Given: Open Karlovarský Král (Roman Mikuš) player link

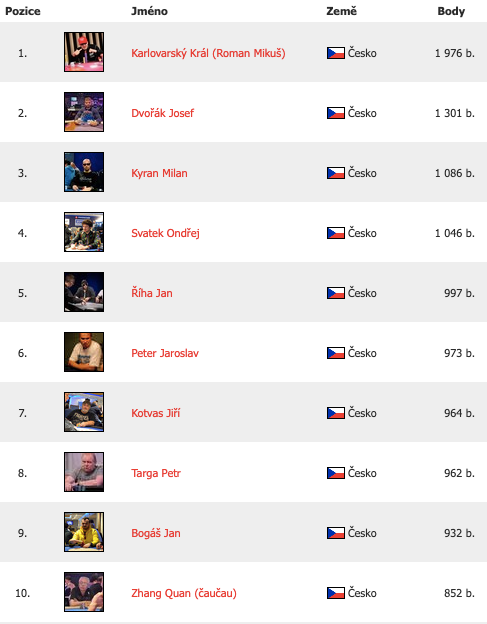Looking at the screenshot, I should coord(208,53).
